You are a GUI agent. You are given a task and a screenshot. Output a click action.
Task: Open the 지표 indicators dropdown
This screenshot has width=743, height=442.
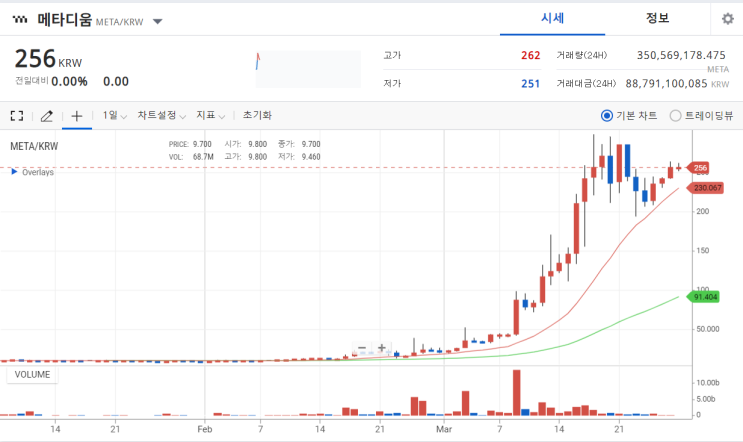pyautogui.click(x=210, y=116)
